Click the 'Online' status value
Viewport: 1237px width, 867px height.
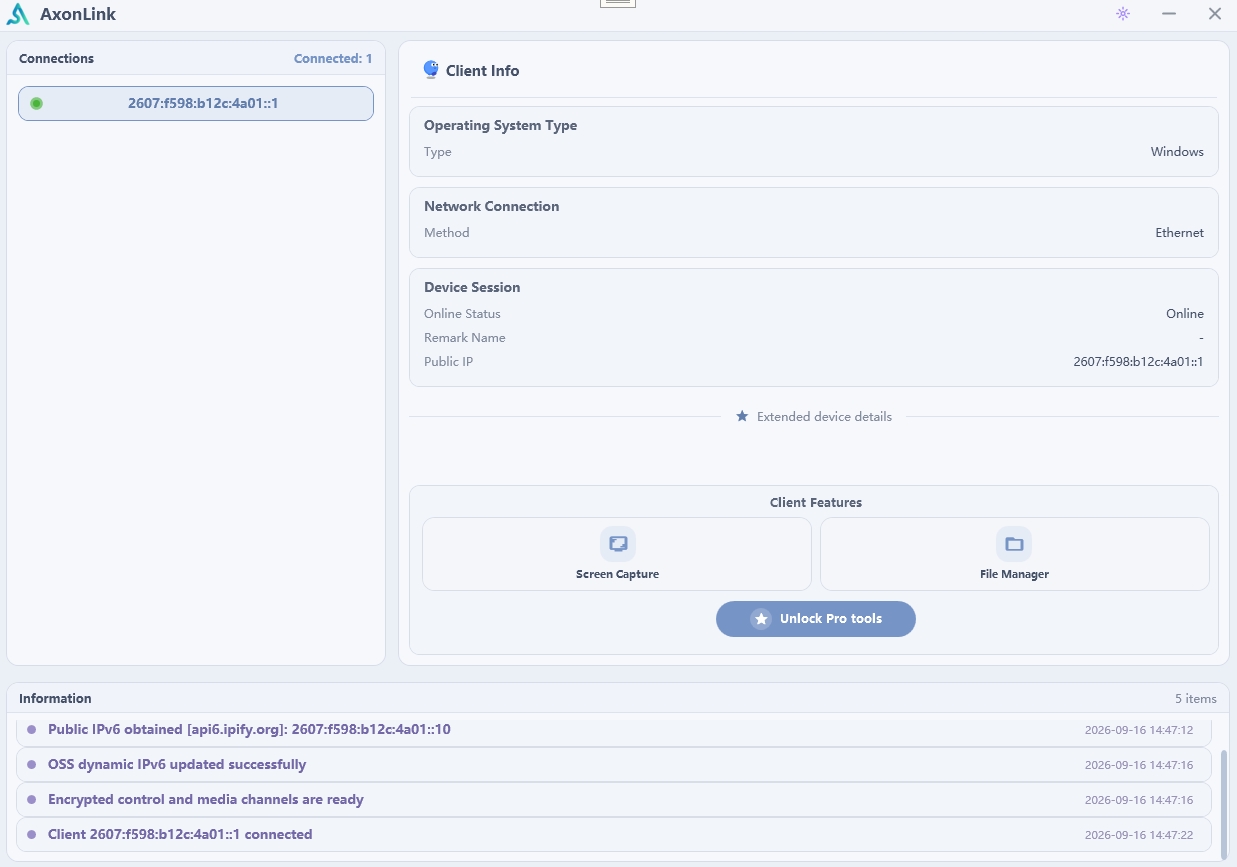[x=1185, y=314]
